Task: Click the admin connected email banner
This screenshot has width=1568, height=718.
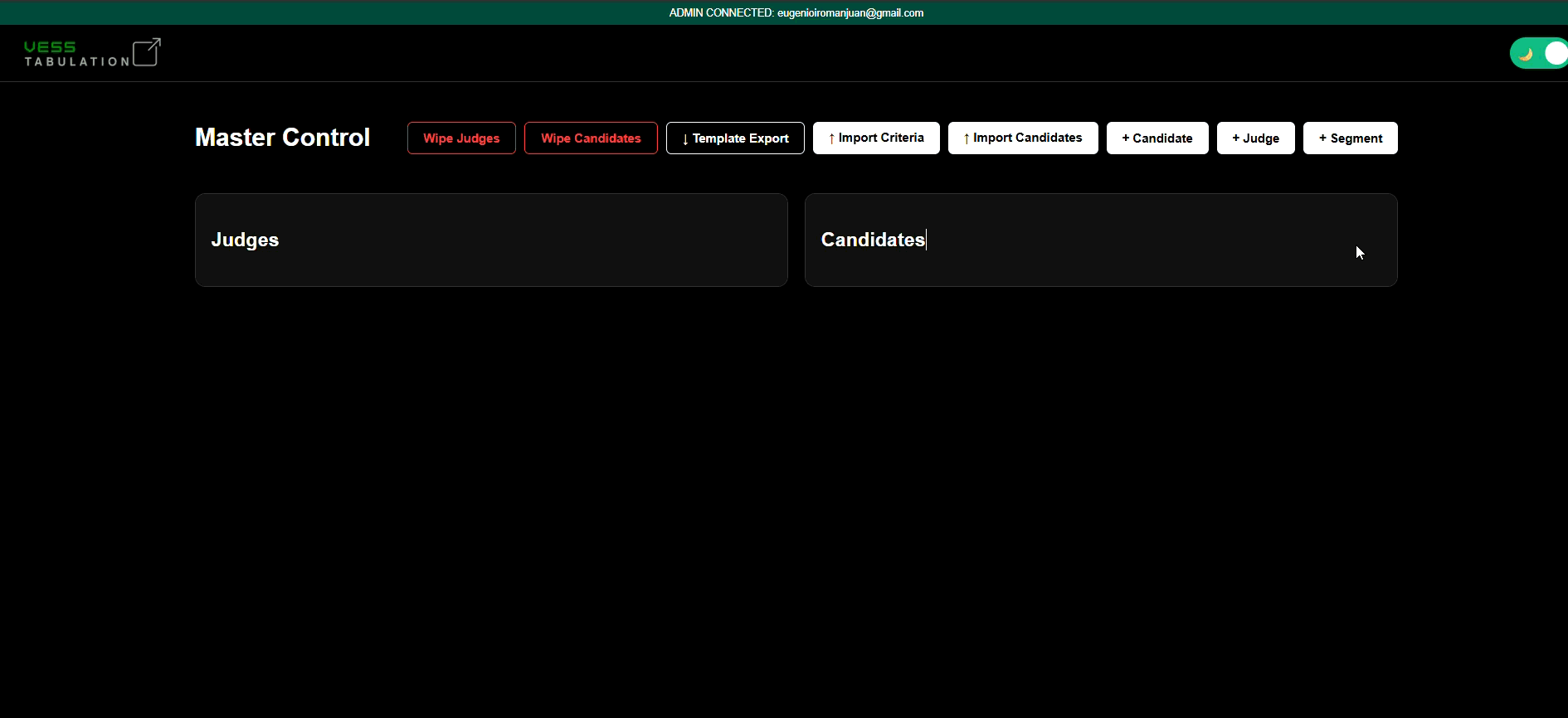Action: click(x=796, y=12)
